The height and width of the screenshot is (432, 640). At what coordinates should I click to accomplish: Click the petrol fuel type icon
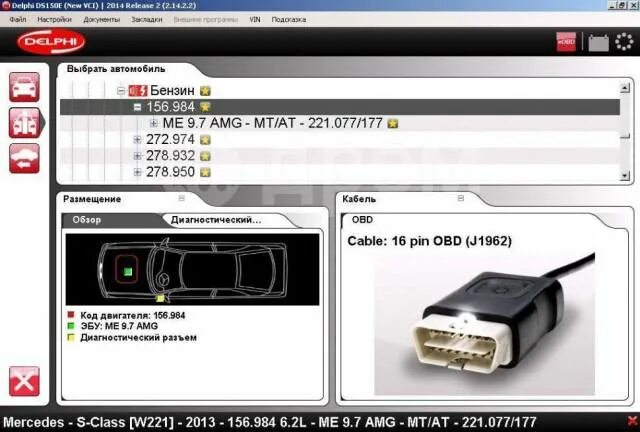[138, 91]
